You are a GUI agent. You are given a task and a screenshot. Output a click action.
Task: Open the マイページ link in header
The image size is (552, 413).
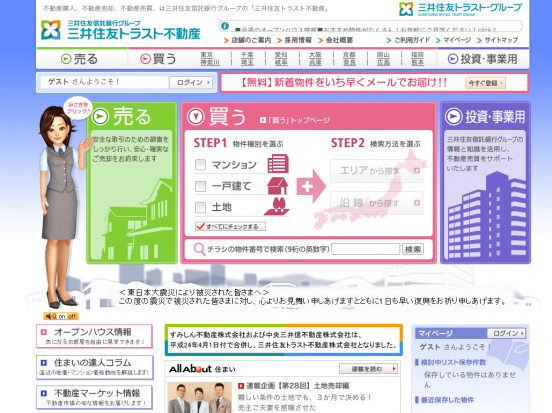click(x=453, y=40)
